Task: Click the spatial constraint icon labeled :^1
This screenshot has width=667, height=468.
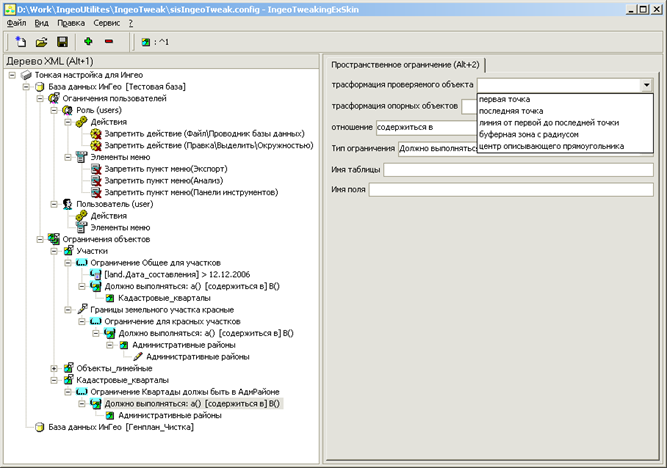Action: point(146,42)
